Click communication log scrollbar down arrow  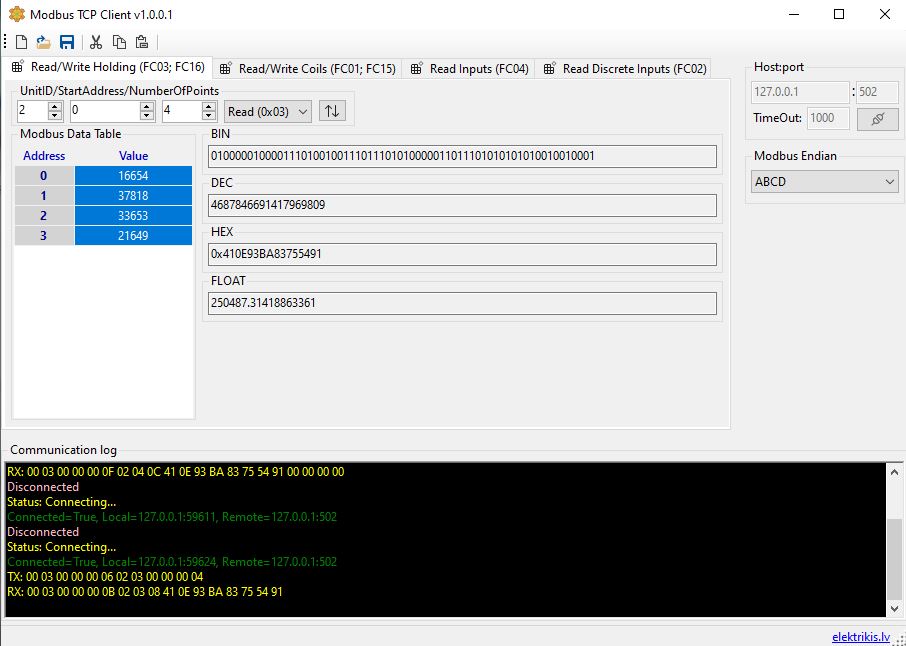[x=894, y=608]
